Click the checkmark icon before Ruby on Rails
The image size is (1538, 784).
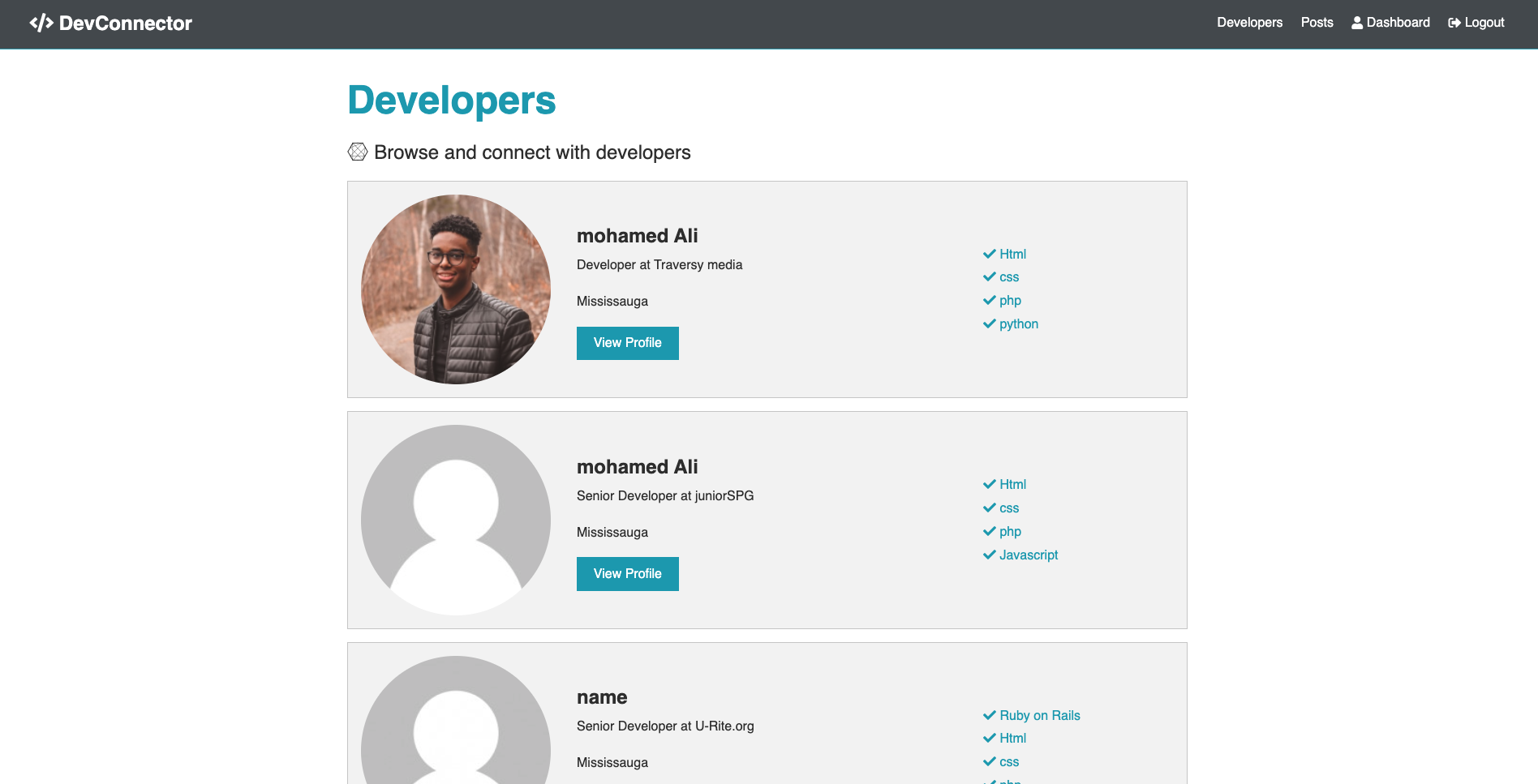pos(988,715)
